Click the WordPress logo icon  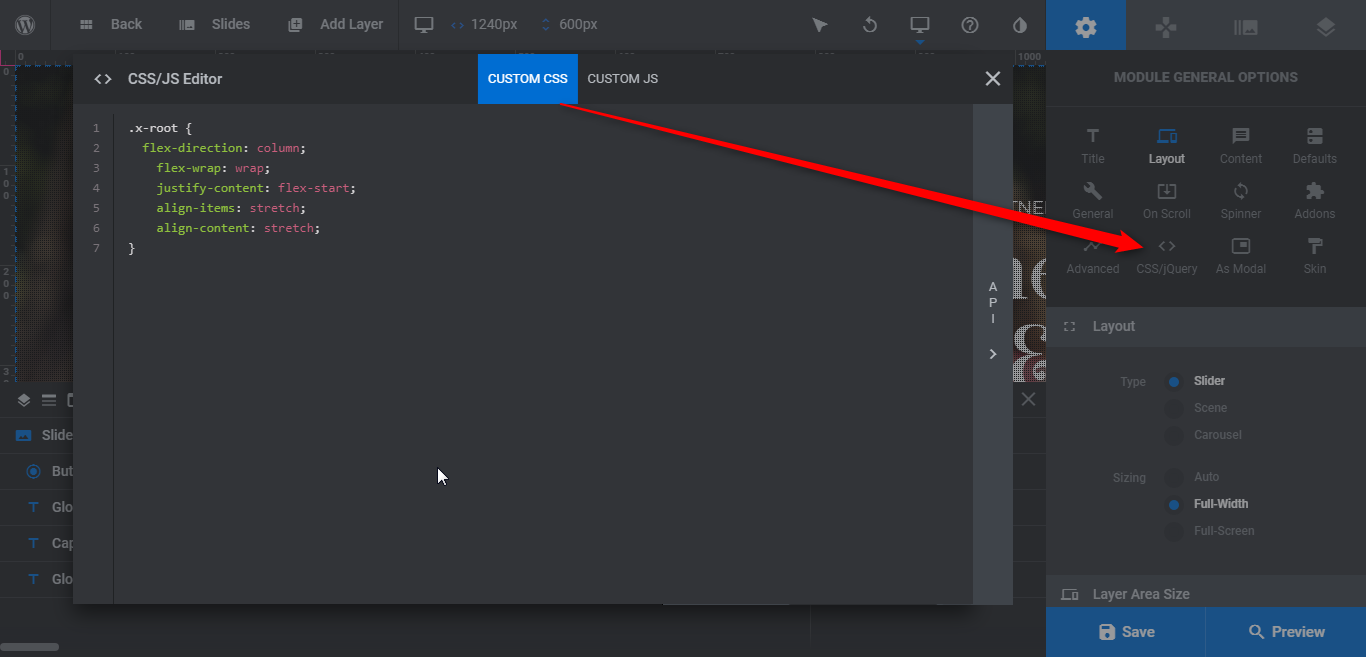click(26, 25)
